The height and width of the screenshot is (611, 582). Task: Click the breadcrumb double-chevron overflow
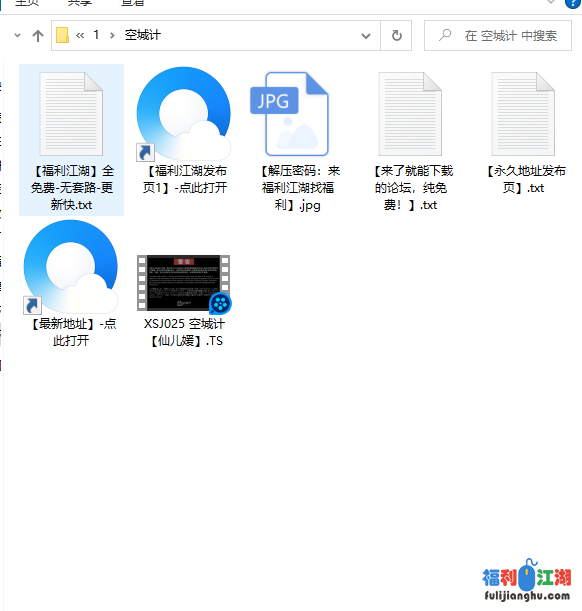click(80, 35)
